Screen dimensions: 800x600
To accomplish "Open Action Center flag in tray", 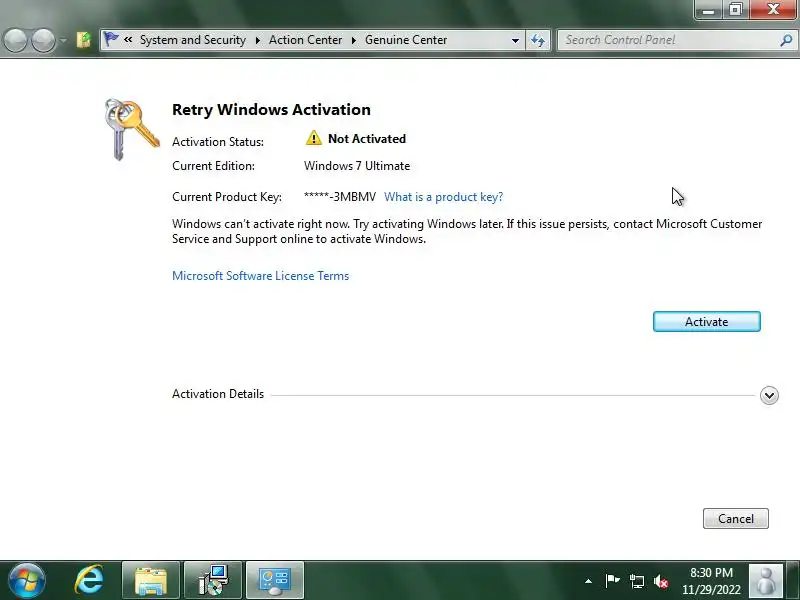I will click(x=612, y=580).
